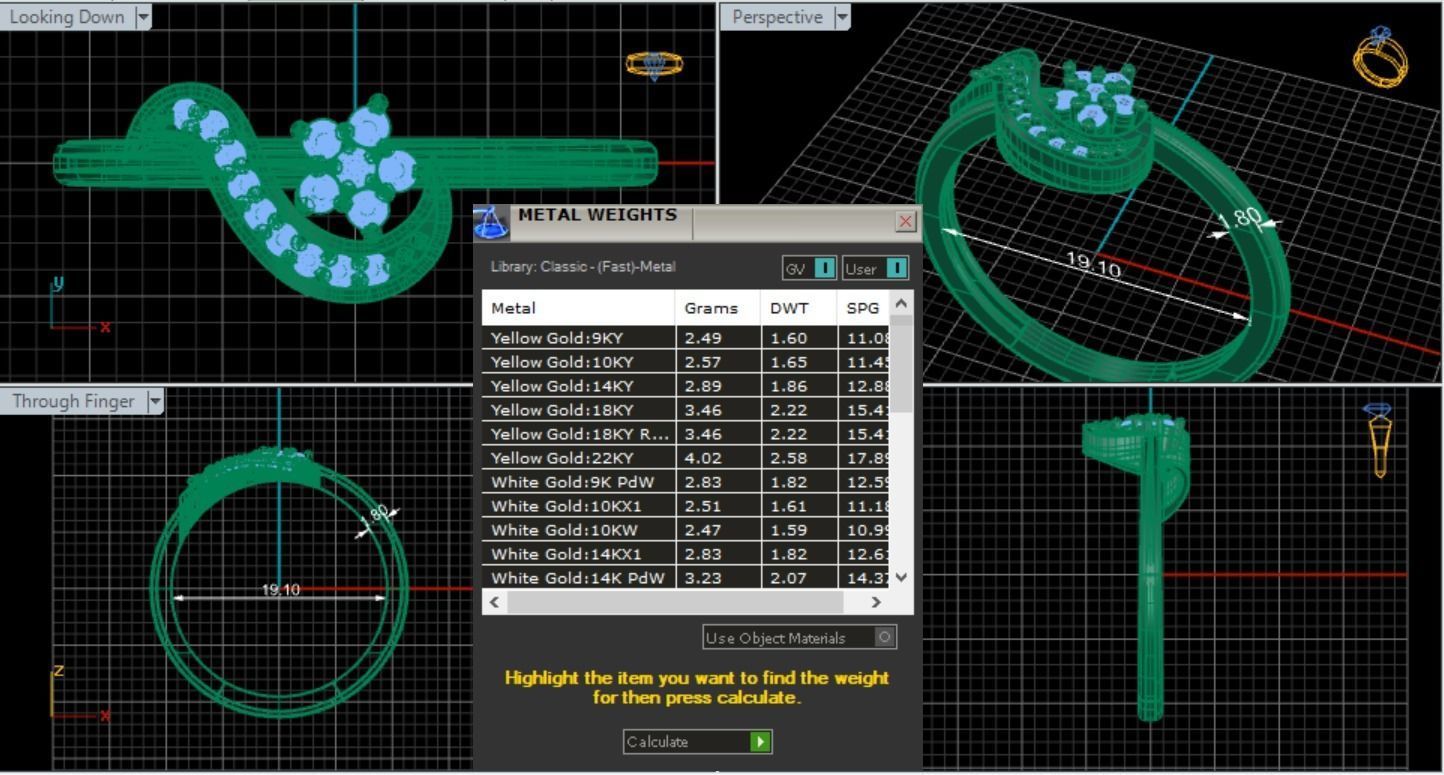Sort by the Grams column header
This screenshot has width=1444, height=775.
718,308
